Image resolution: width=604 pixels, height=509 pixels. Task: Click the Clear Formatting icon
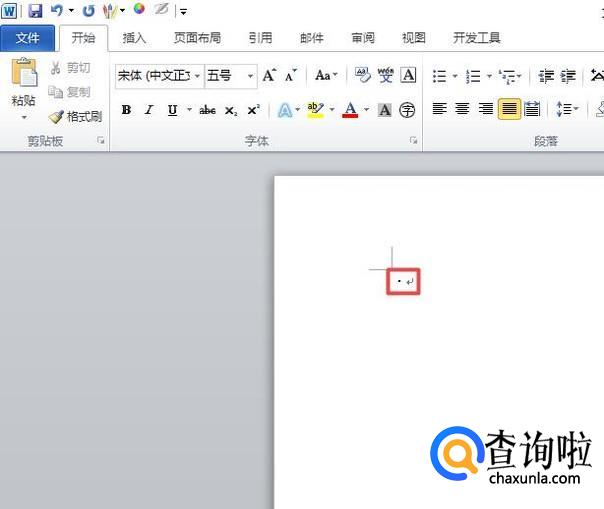pyautogui.click(x=362, y=75)
